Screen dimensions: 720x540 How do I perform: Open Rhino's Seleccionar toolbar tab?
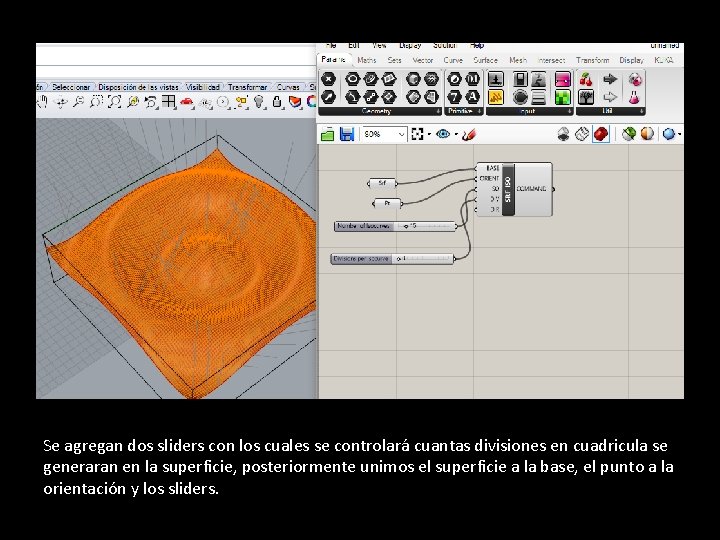pyautogui.click(x=71, y=87)
